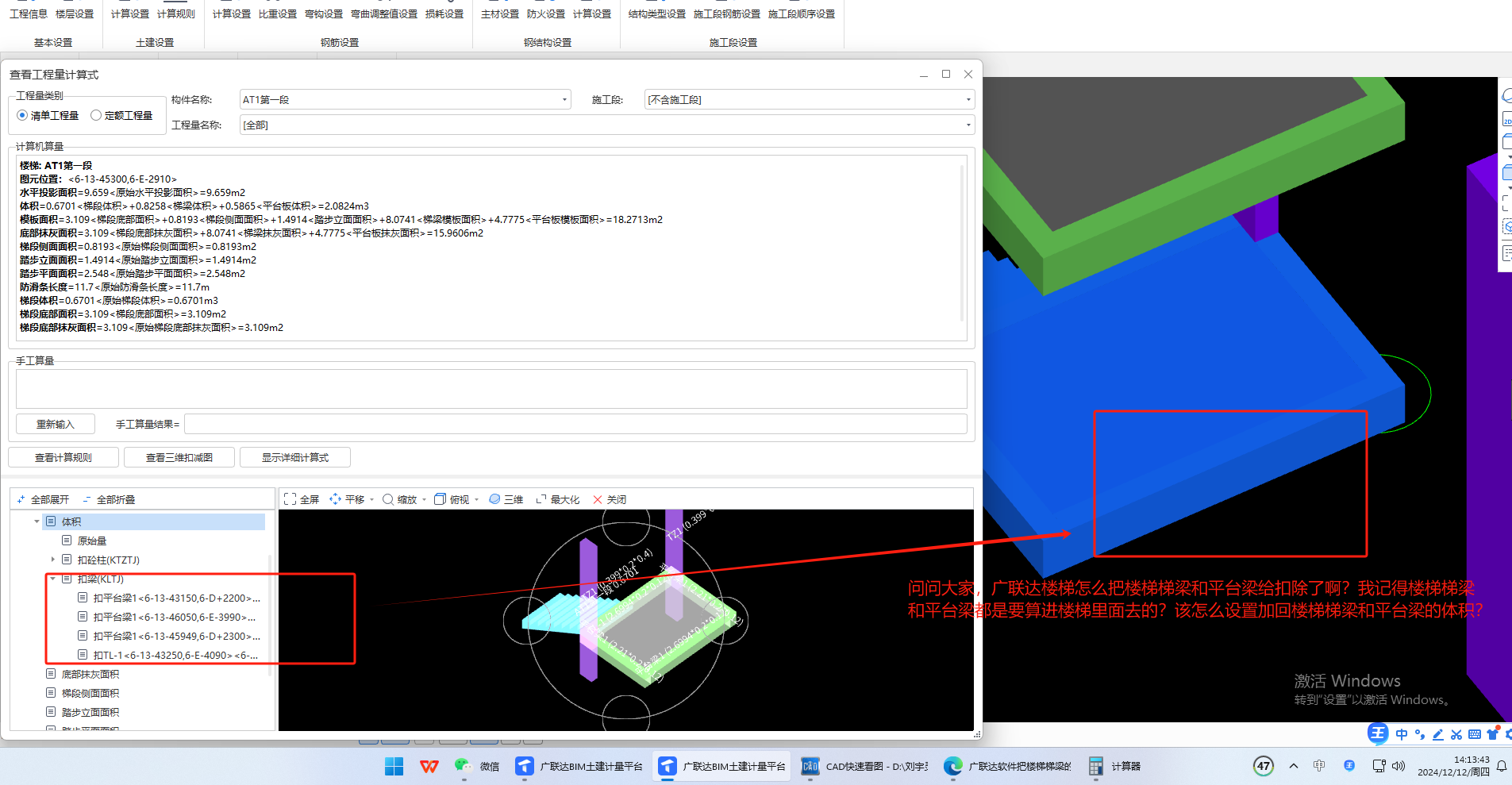Open the 俯视 view dropdown arrow

click(x=476, y=499)
